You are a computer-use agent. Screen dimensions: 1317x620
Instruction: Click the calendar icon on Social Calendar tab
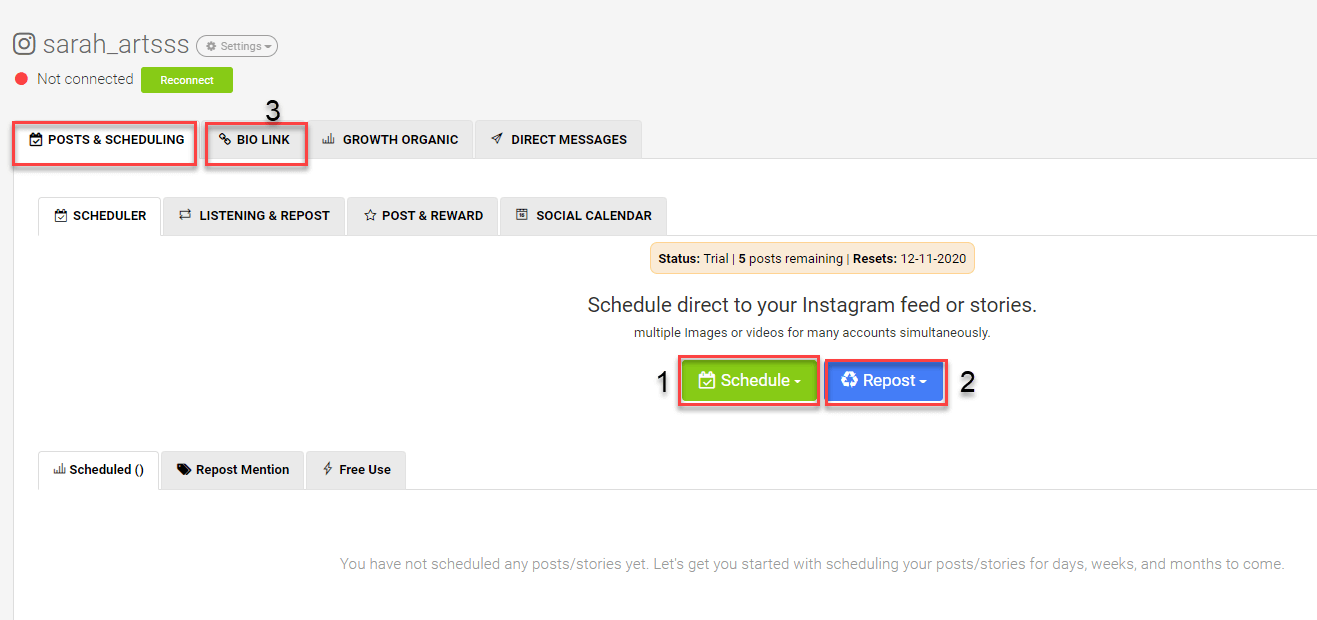tap(522, 215)
